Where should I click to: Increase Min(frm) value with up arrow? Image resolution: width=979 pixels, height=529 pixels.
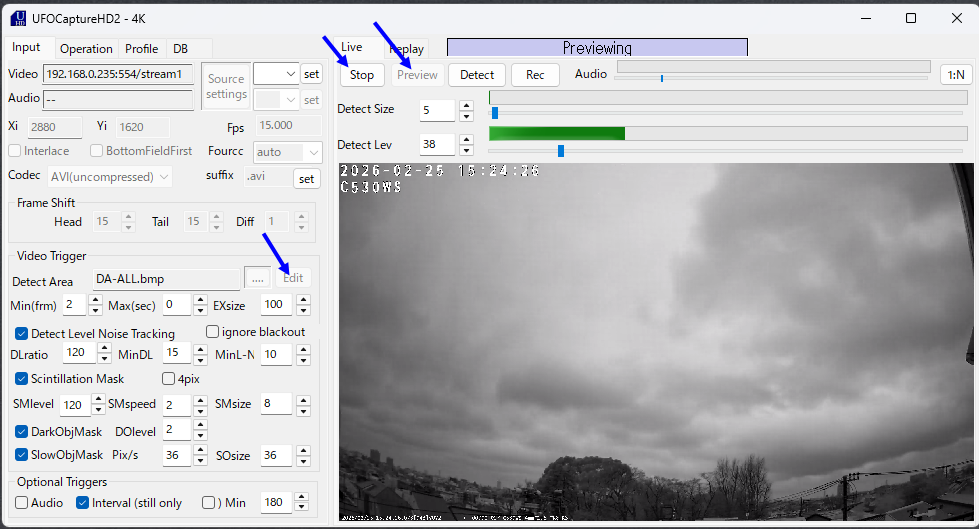tap(95, 300)
